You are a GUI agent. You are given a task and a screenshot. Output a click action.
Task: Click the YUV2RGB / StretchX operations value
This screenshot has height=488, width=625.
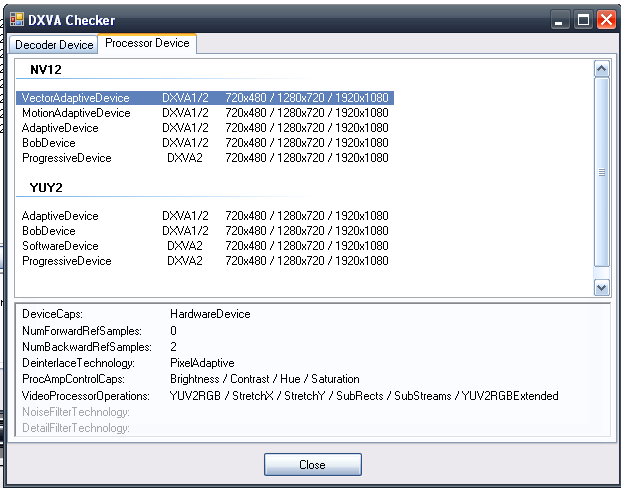click(x=364, y=396)
